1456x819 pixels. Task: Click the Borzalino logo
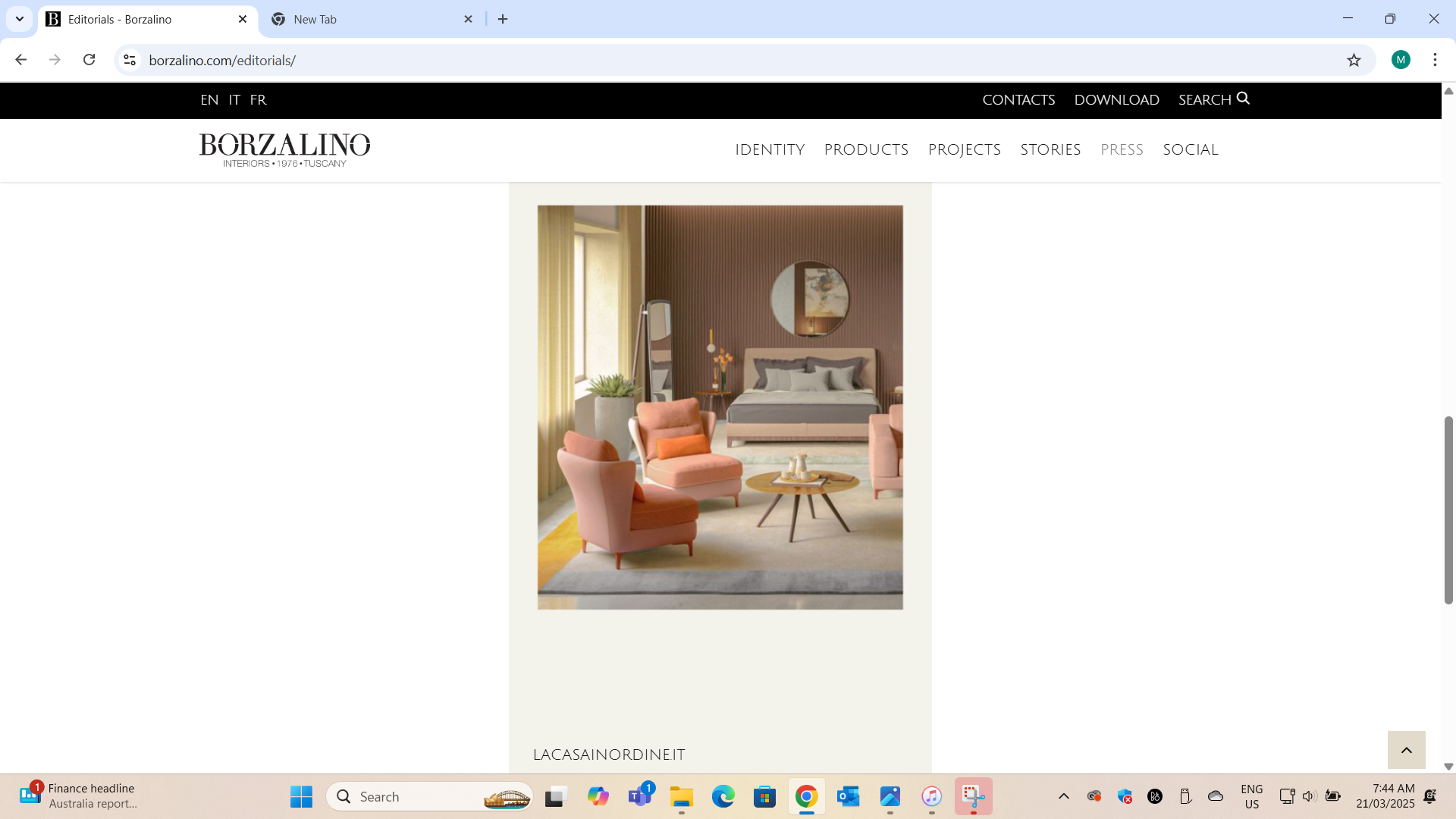[284, 150]
